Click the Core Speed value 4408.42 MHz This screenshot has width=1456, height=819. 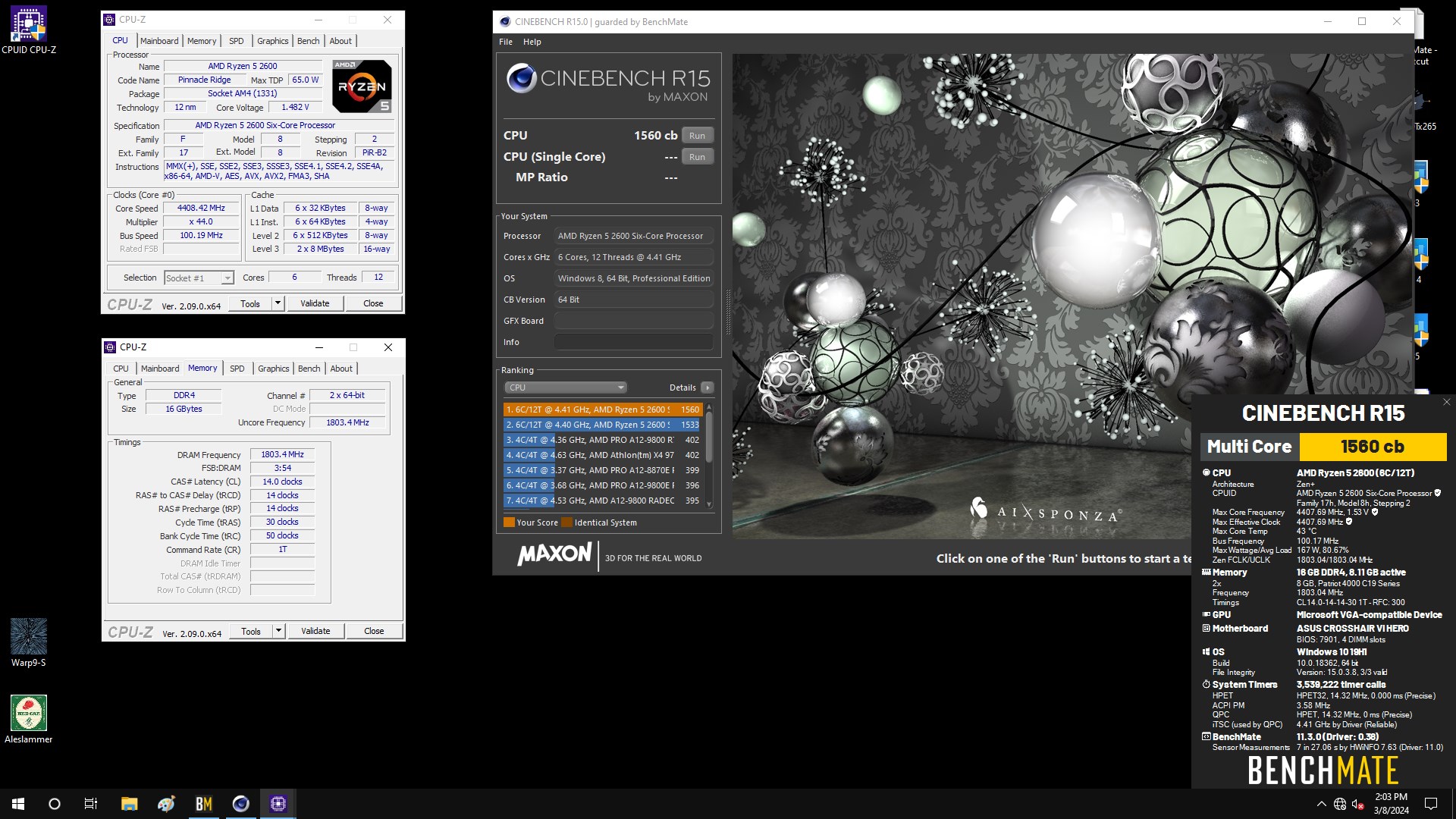click(x=201, y=208)
